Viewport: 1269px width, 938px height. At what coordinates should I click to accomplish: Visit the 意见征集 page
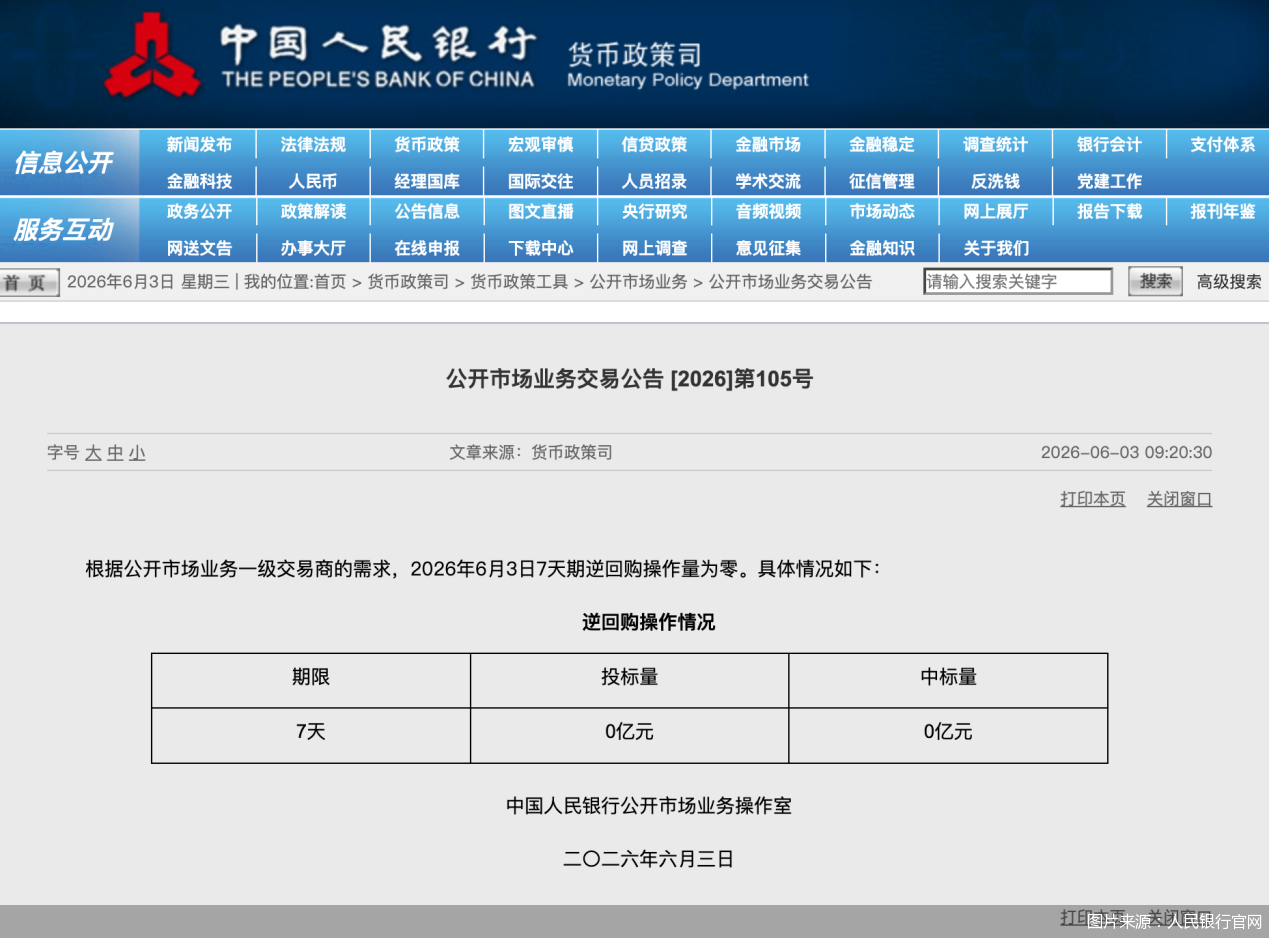(x=768, y=248)
